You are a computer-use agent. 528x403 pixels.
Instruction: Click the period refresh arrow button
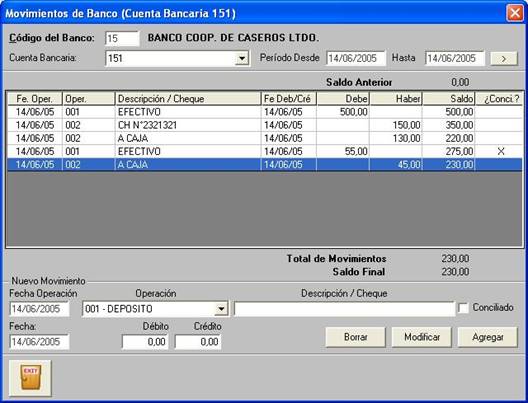504,59
